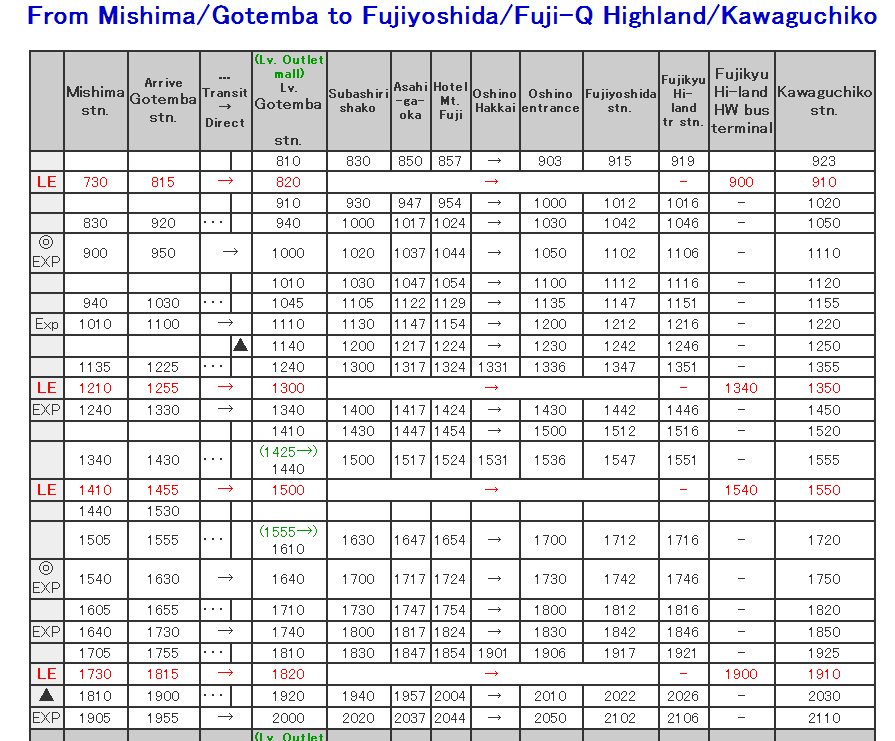Click the '857' Hotel Mt. Fuji time

tap(450, 161)
